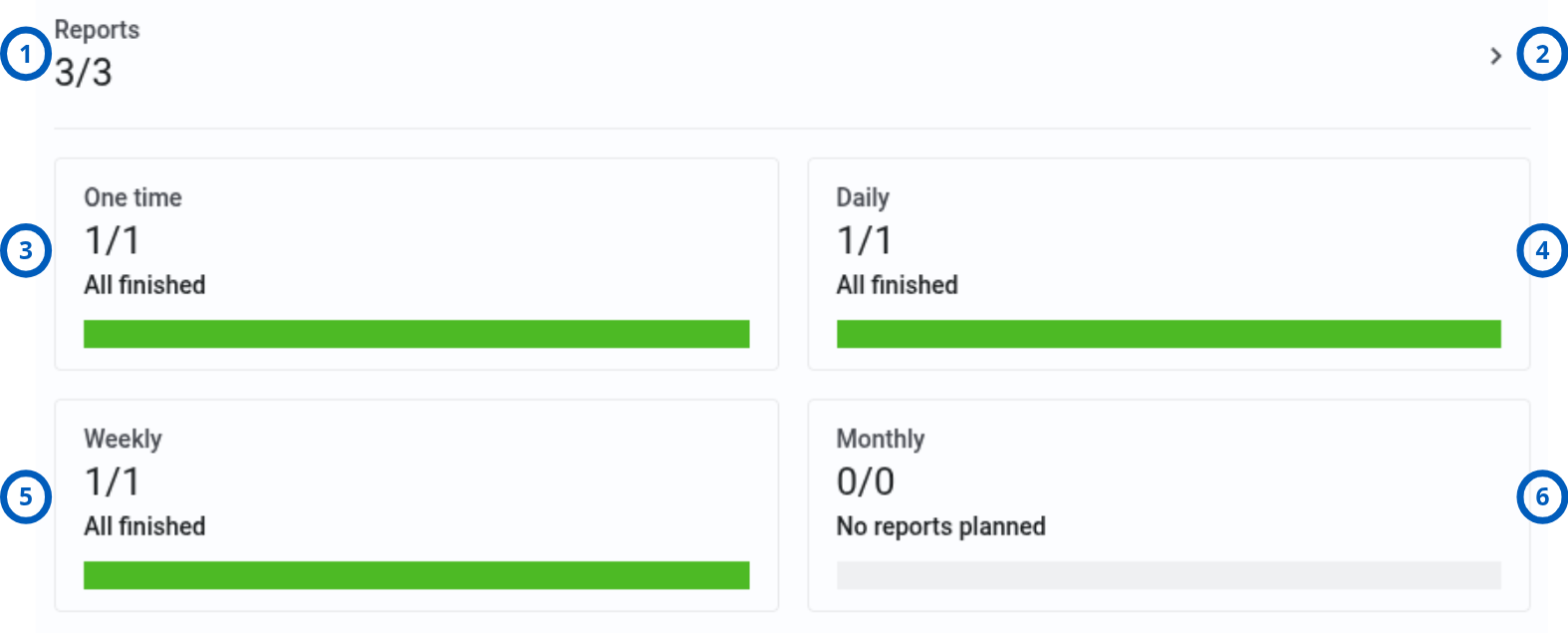Click annotation marker number 2
Screen dimensions: 1568x633
click(1542, 54)
